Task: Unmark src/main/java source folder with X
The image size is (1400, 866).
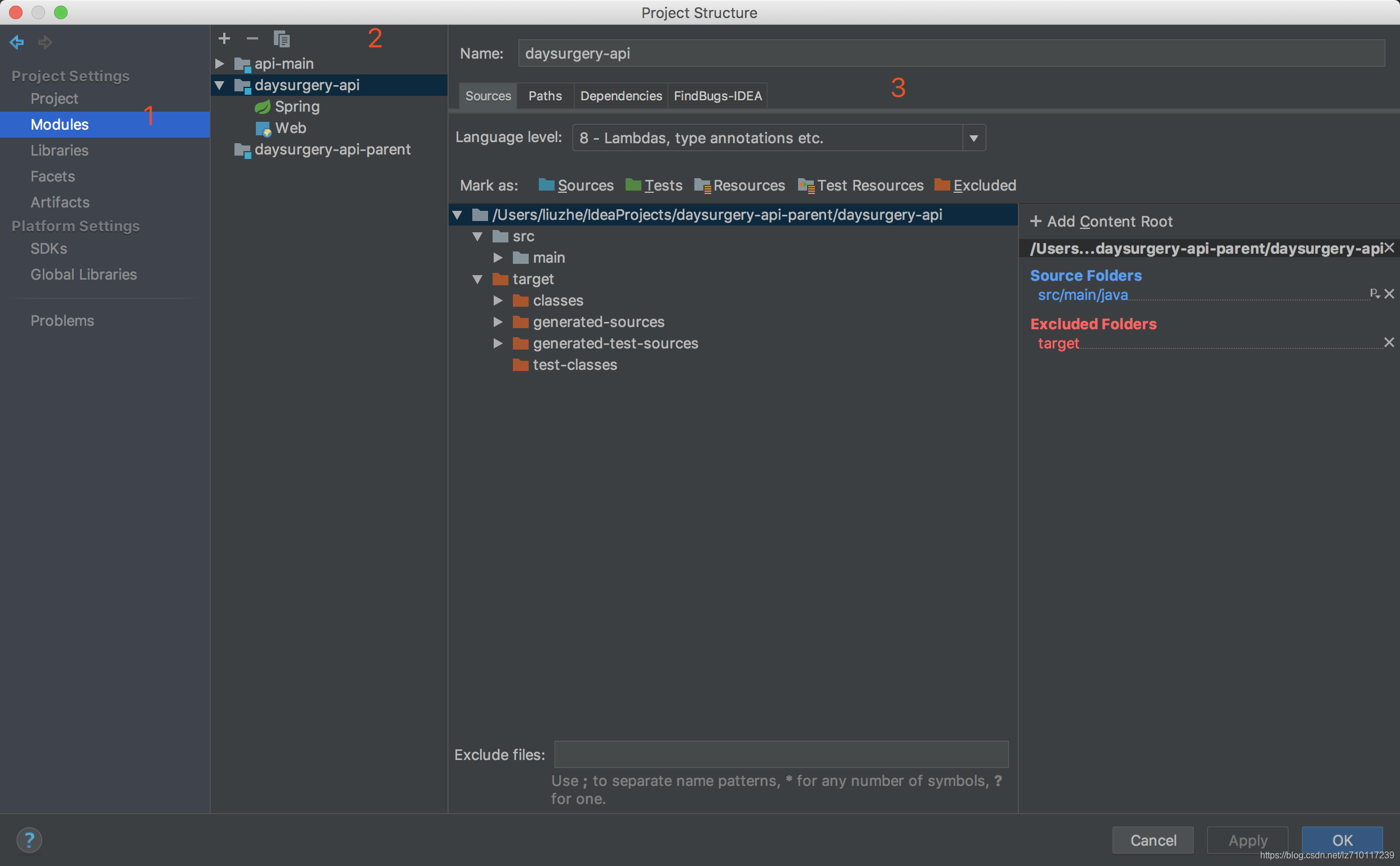Action: tap(1389, 294)
